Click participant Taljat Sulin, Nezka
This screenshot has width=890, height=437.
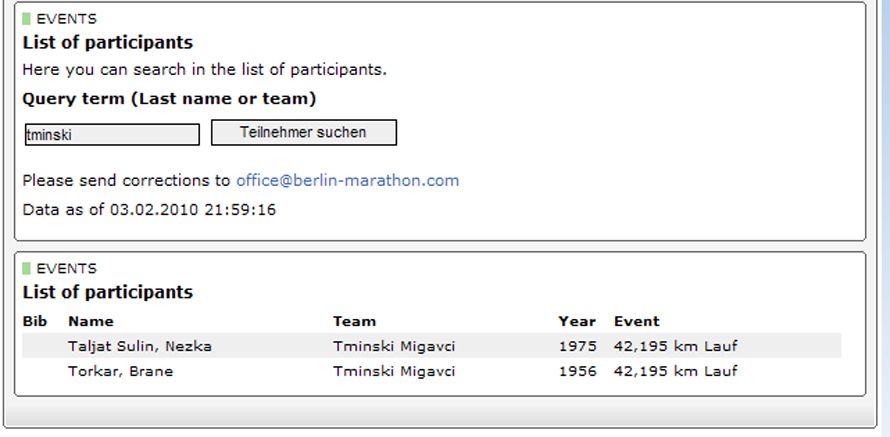click(139, 346)
